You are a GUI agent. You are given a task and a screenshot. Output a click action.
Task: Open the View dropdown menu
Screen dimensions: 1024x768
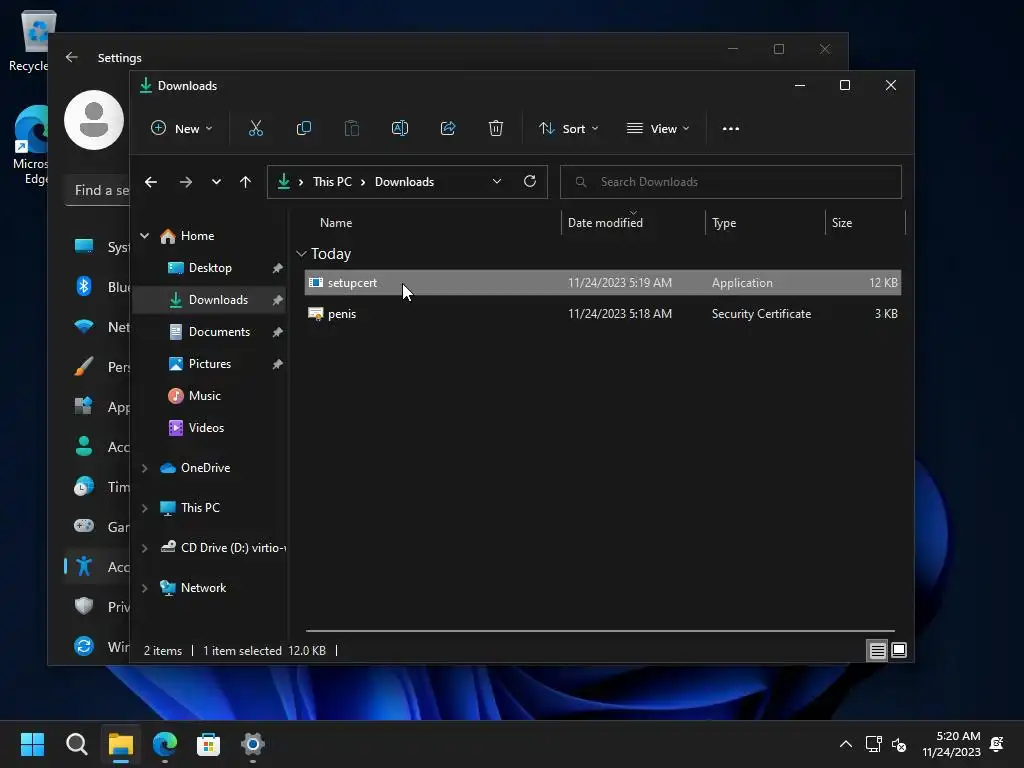[658, 129]
